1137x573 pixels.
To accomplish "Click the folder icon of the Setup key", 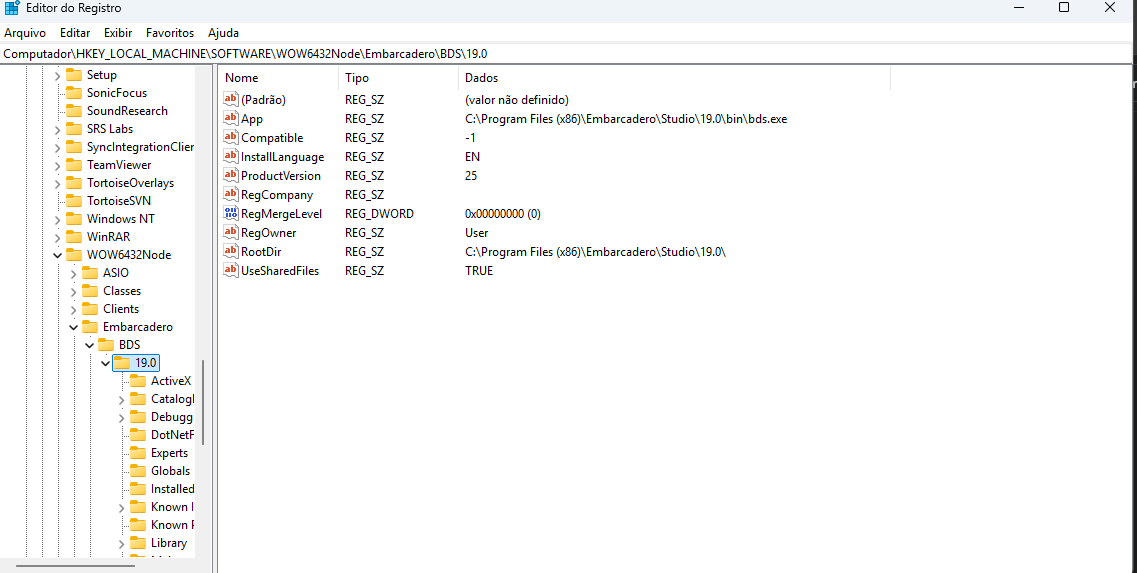I will pos(74,75).
